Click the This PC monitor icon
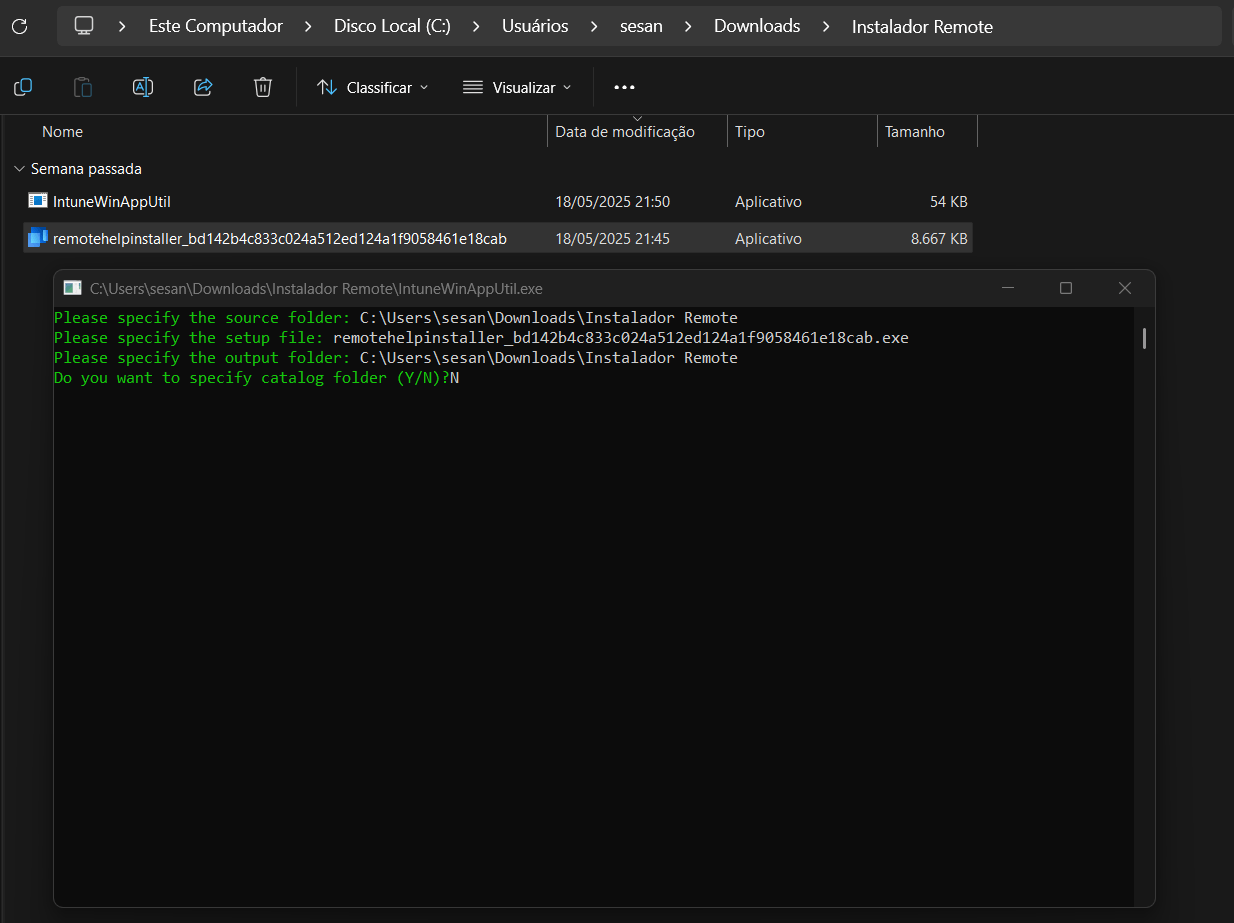 point(84,26)
